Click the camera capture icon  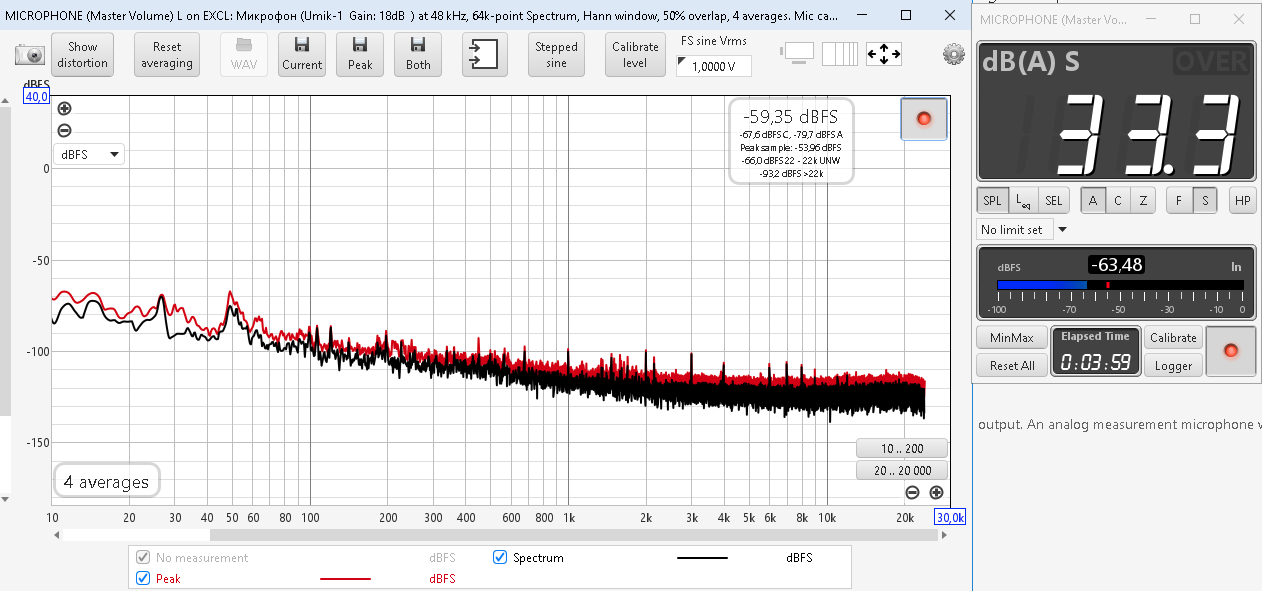coord(30,55)
